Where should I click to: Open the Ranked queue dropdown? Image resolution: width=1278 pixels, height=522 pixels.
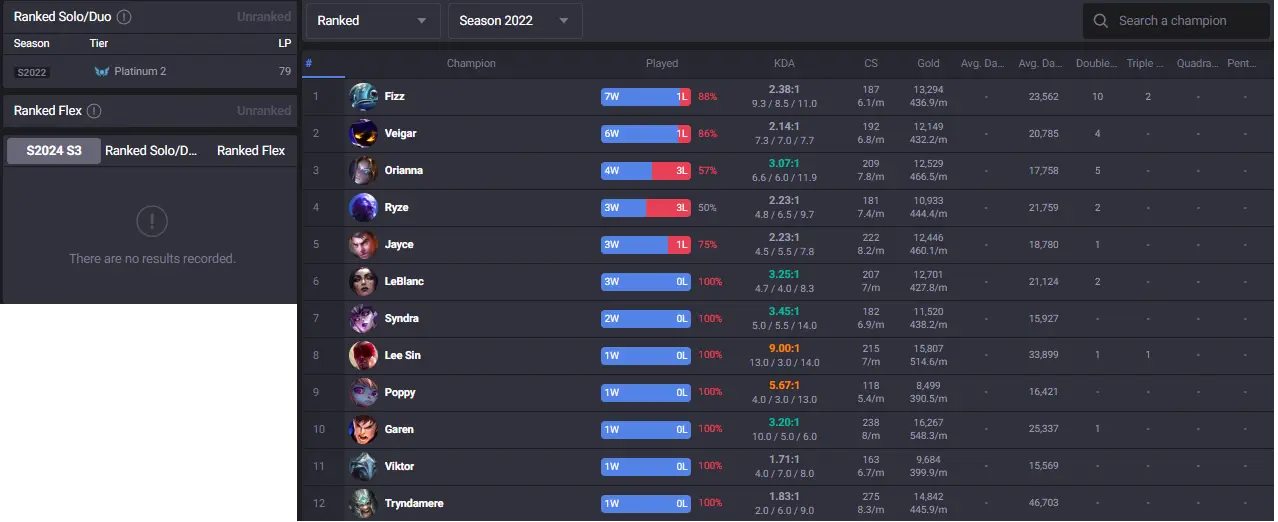pos(372,21)
